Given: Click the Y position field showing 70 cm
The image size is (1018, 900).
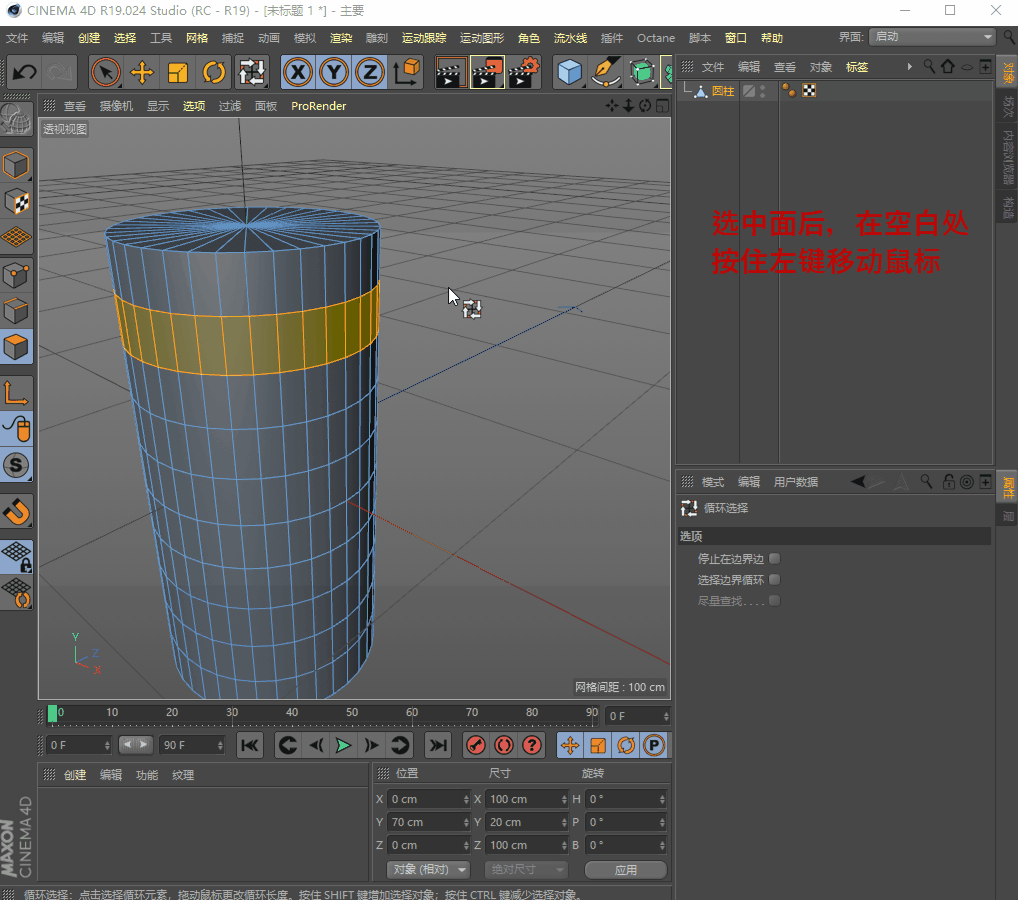Looking at the screenshot, I should point(424,822).
